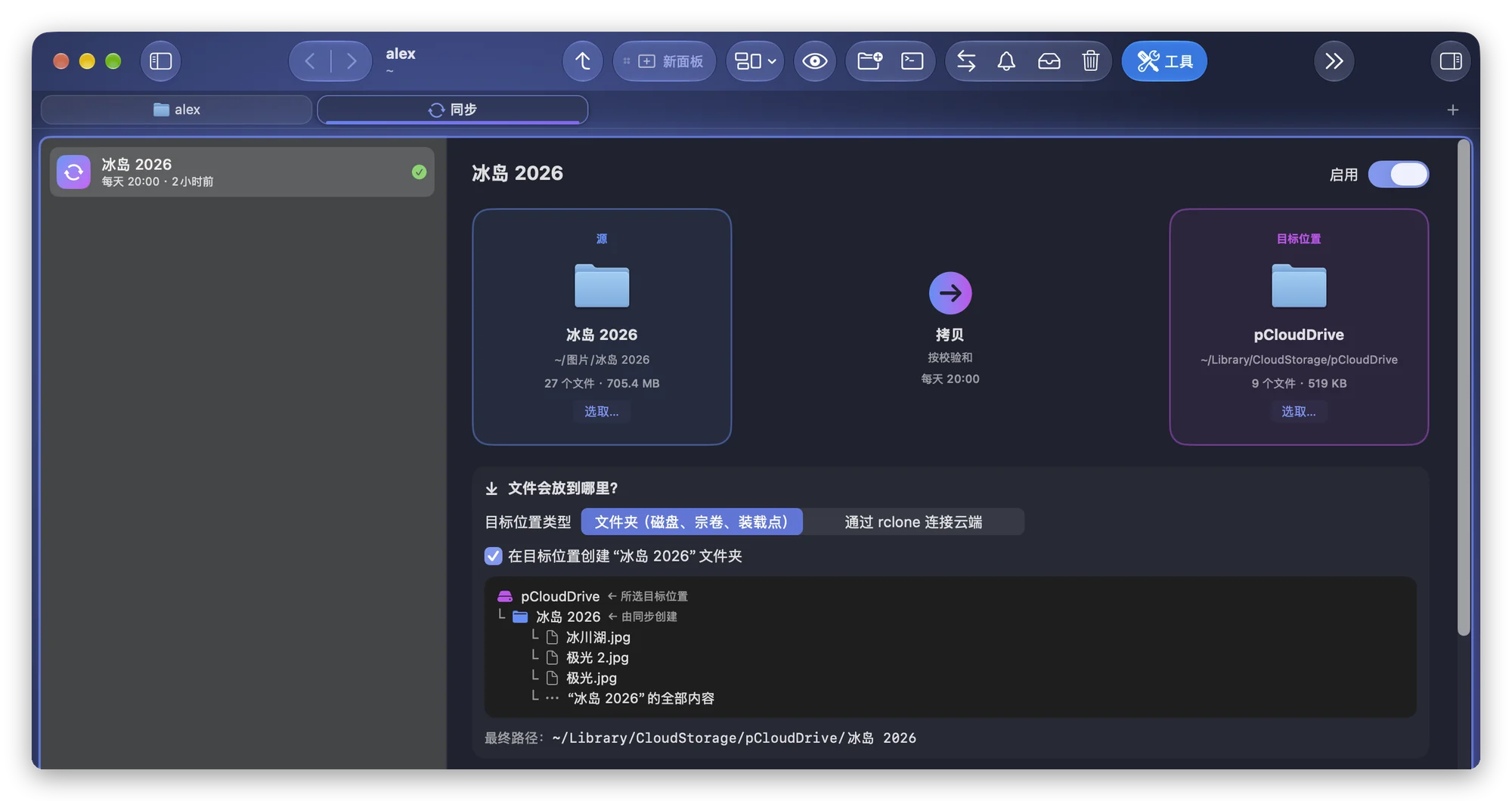Viewport: 1512px width, 801px height.
Task: Click pCloudDrive root in the tree preview
Action: pos(560,596)
